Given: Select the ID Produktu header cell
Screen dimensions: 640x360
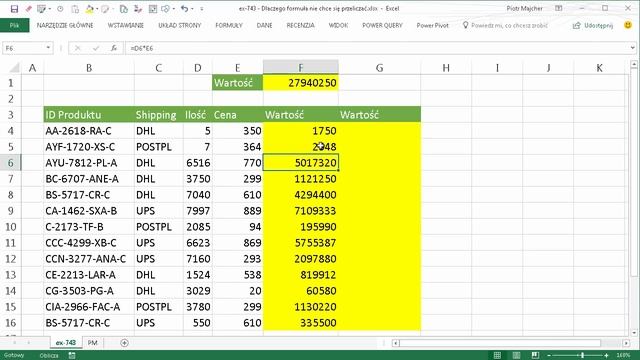Looking at the screenshot, I should tap(89, 115).
